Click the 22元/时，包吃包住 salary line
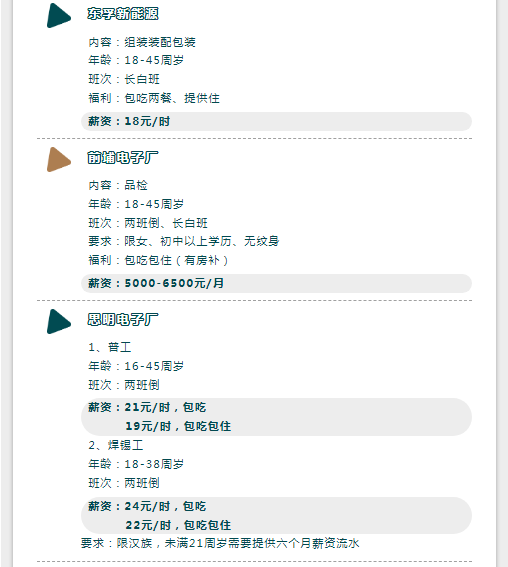This screenshot has width=508, height=567. [x=178, y=525]
